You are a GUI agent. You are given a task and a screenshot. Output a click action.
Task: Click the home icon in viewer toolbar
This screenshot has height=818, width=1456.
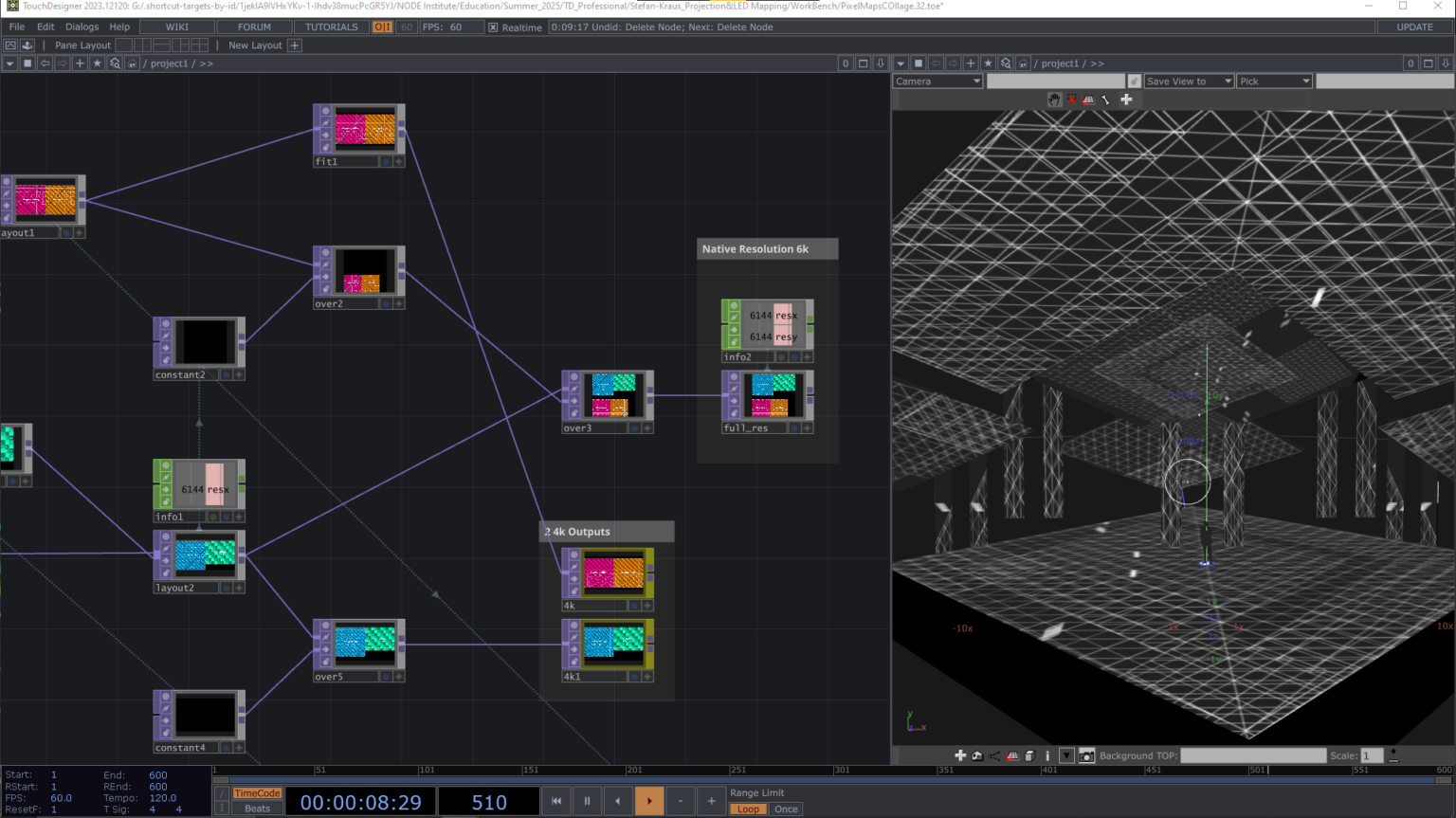coord(977,755)
